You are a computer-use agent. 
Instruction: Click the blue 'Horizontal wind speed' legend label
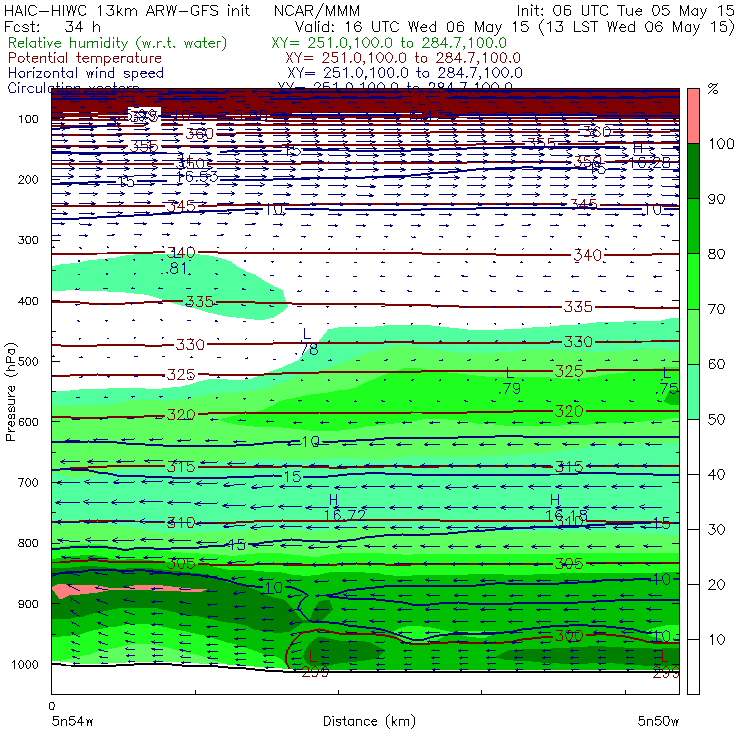coord(86,73)
